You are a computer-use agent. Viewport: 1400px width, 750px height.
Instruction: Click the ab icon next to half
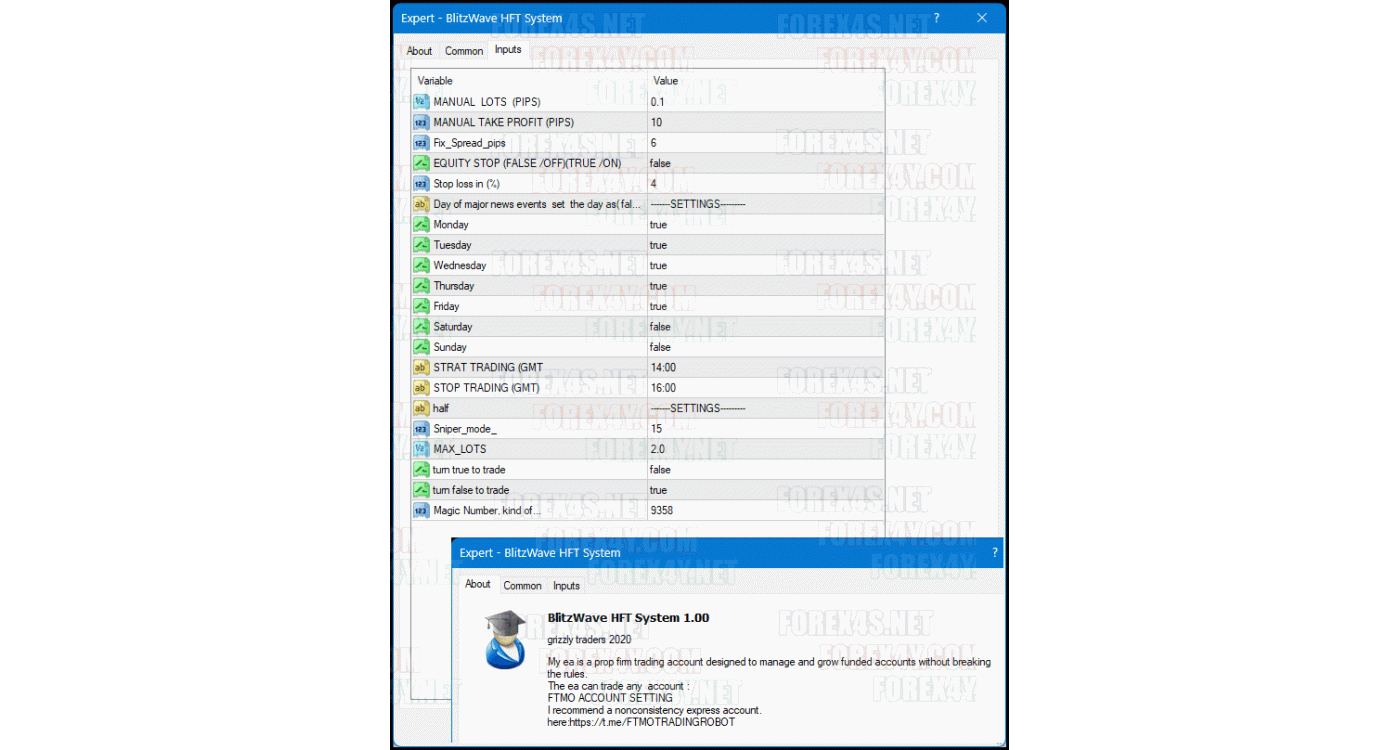pyautogui.click(x=420, y=408)
